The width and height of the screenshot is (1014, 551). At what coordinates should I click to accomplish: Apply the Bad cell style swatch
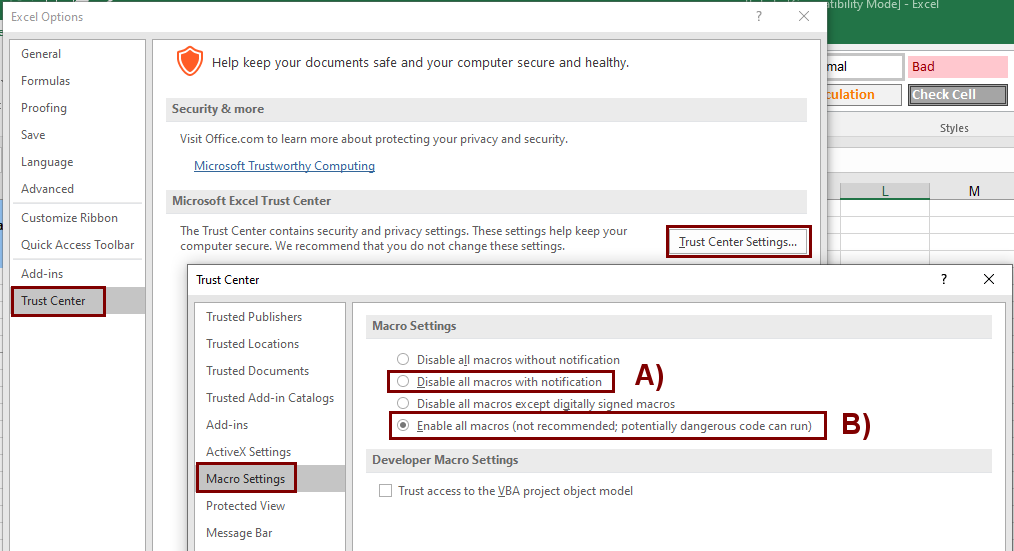click(x=957, y=67)
